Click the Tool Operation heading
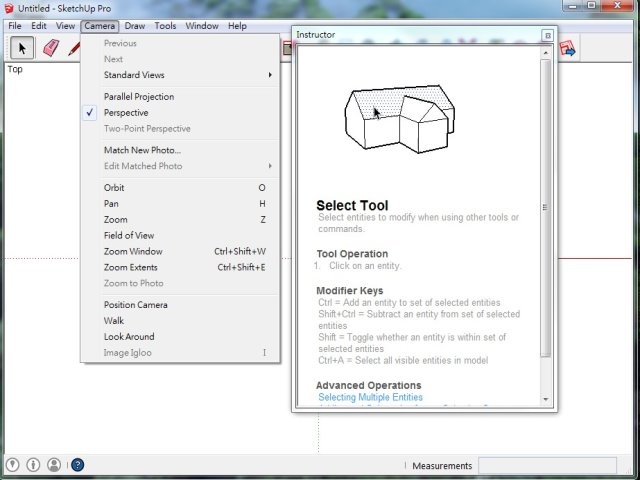The width and height of the screenshot is (640, 480). point(352,254)
